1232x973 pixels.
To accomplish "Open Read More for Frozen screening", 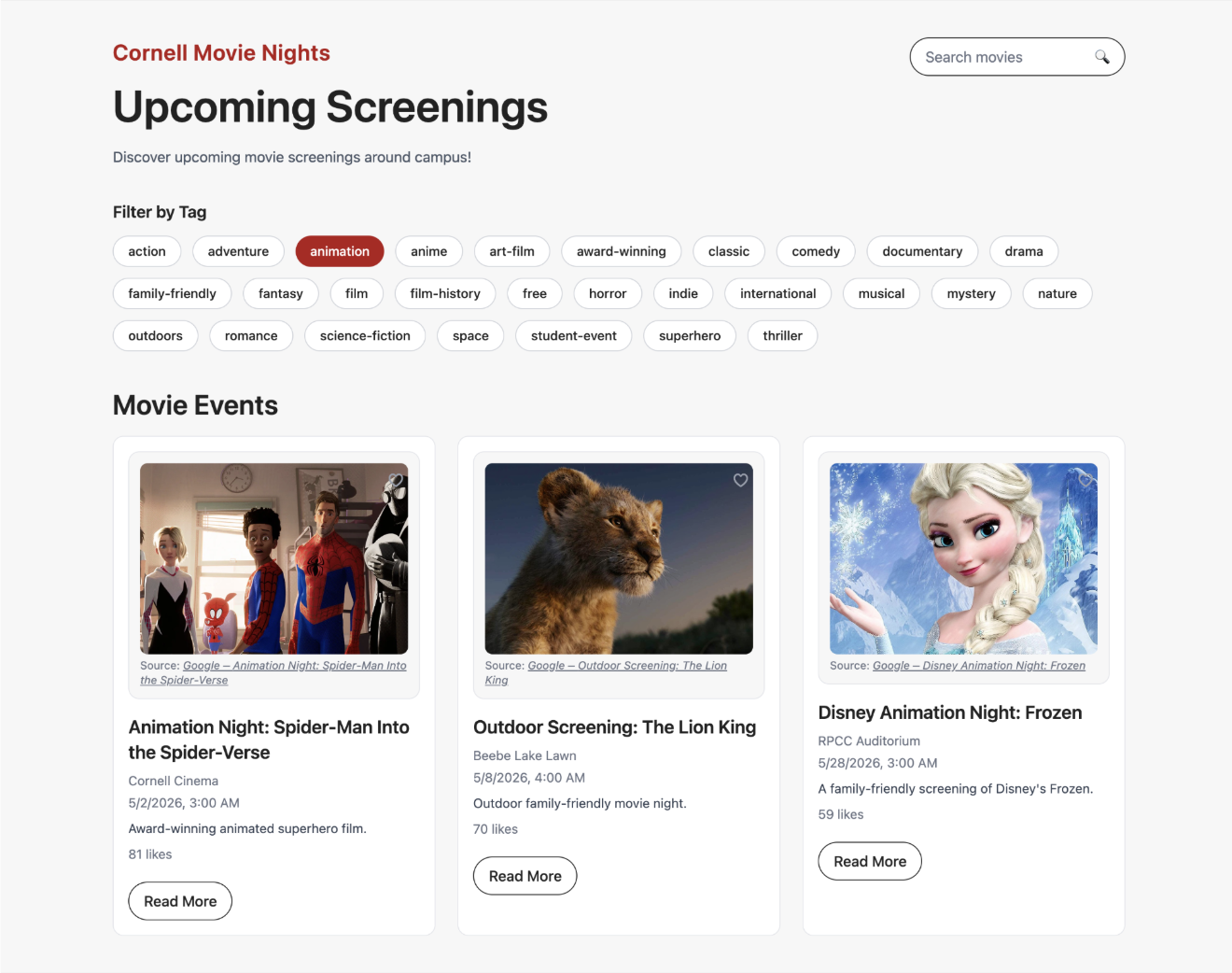I will (870, 861).
